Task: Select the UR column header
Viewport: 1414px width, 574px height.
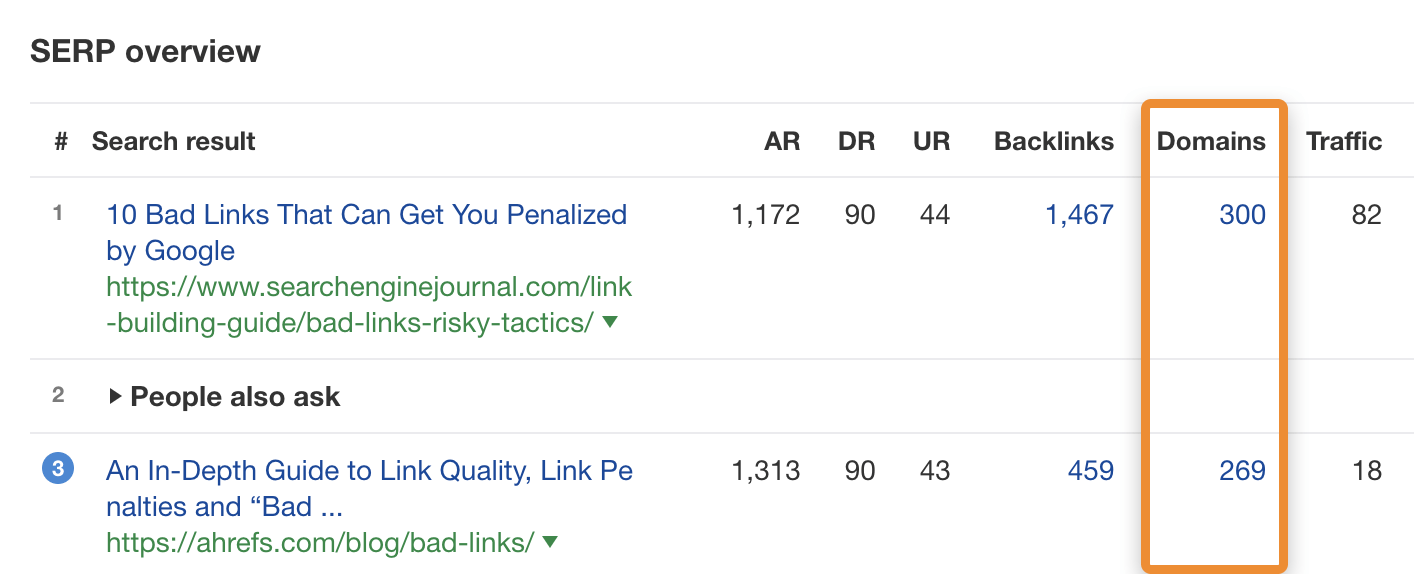Action: 931,141
